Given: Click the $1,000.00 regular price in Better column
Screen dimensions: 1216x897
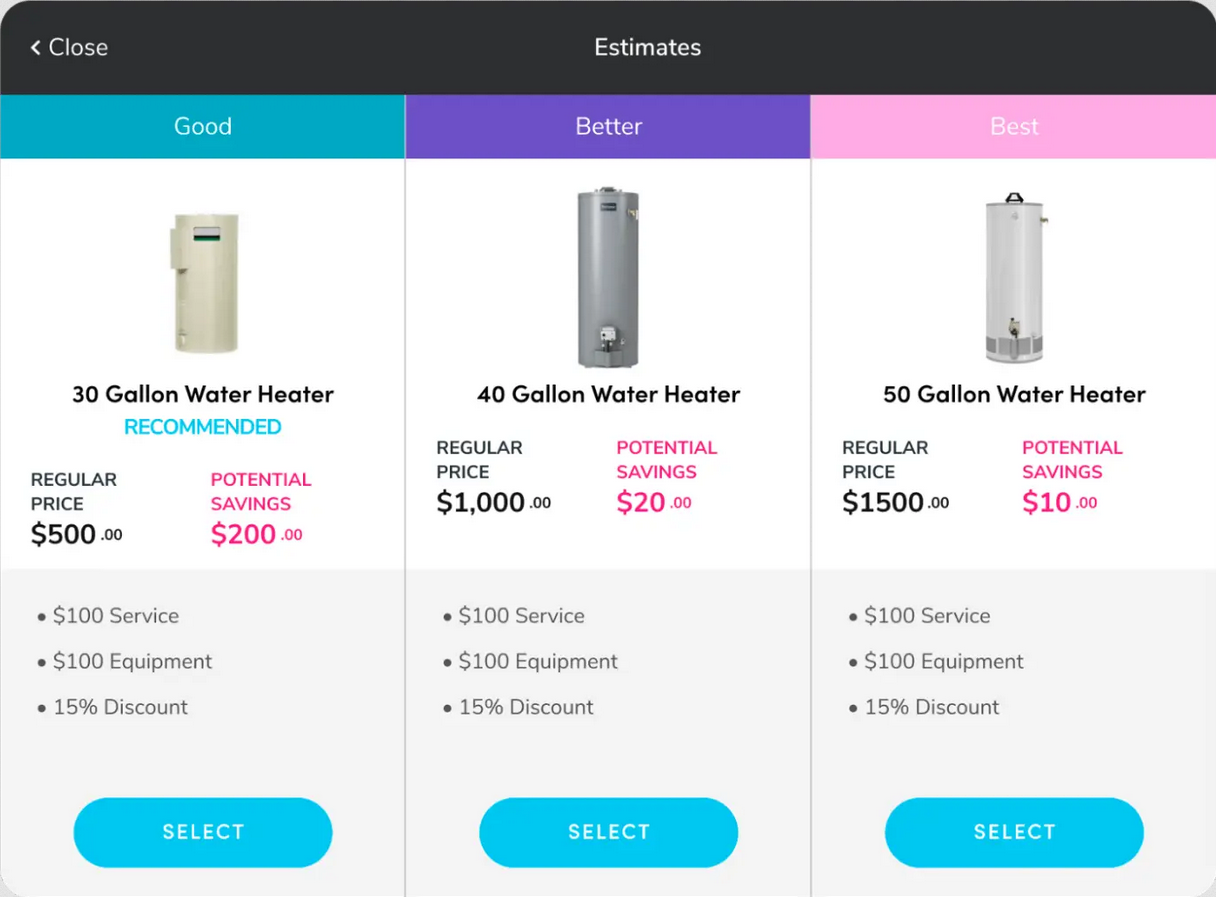Looking at the screenshot, I should click(492, 502).
